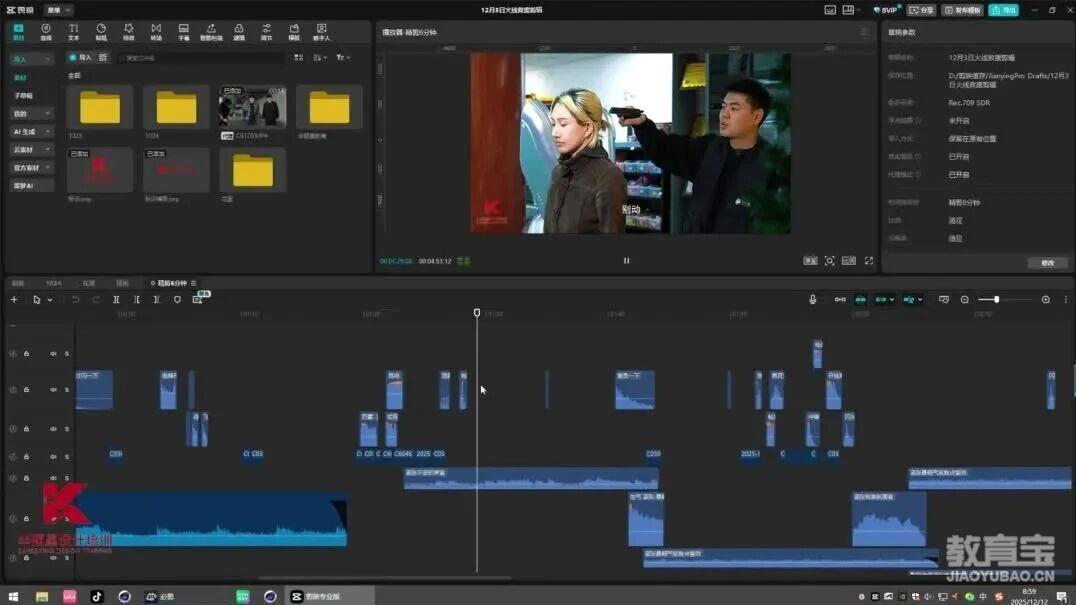This screenshot has width=1076, height=605.
Task: Switch to the 1024 timeline tab
Action: click(53, 283)
